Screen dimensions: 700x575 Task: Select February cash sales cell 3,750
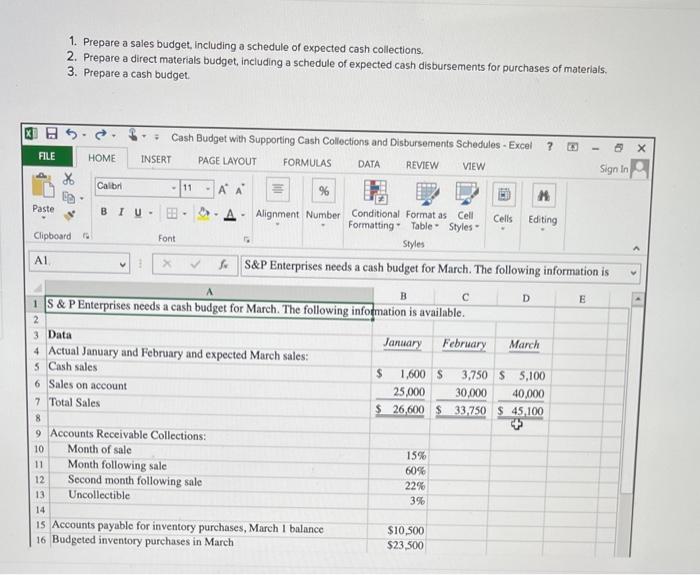point(463,374)
